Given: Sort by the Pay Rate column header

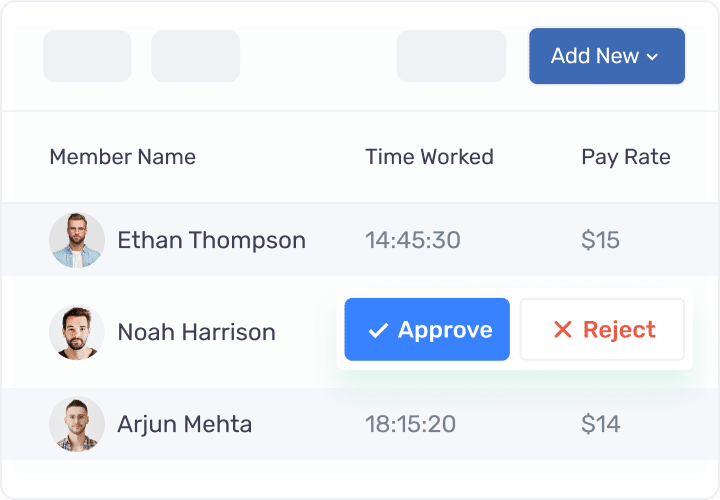Looking at the screenshot, I should pos(626,157).
